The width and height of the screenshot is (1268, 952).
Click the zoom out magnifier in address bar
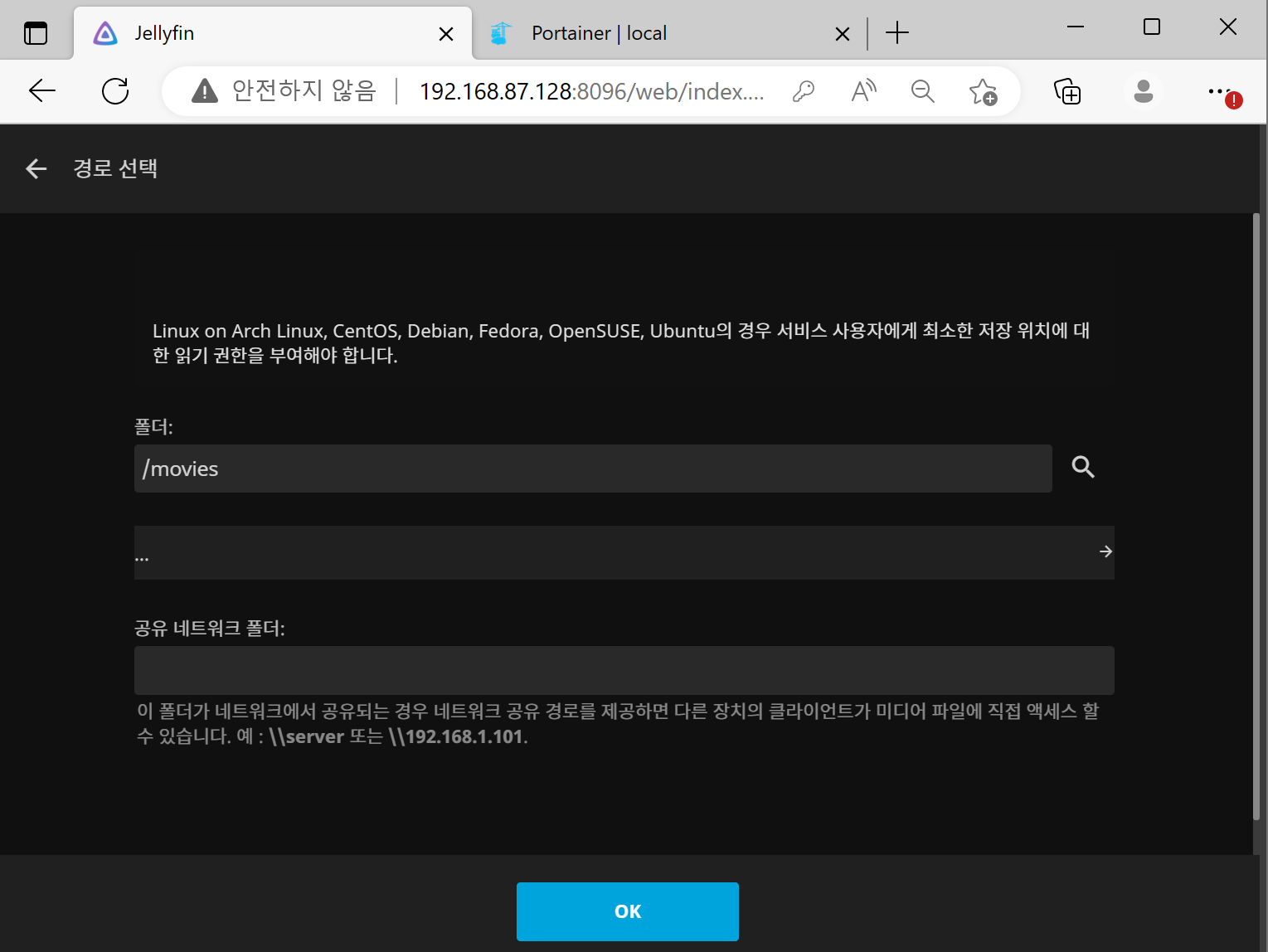point(922,91)
